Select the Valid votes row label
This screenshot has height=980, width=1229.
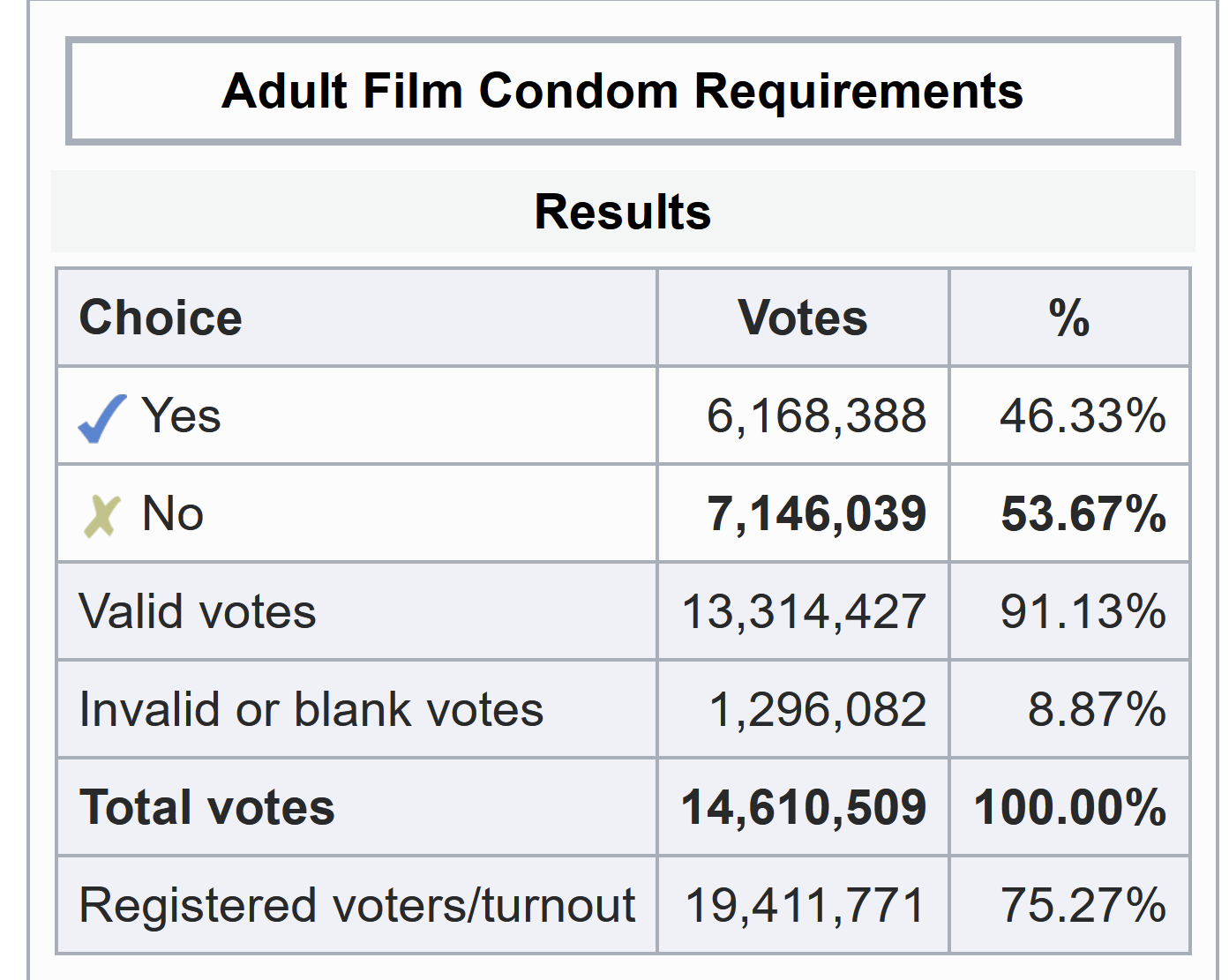(198, 611)
